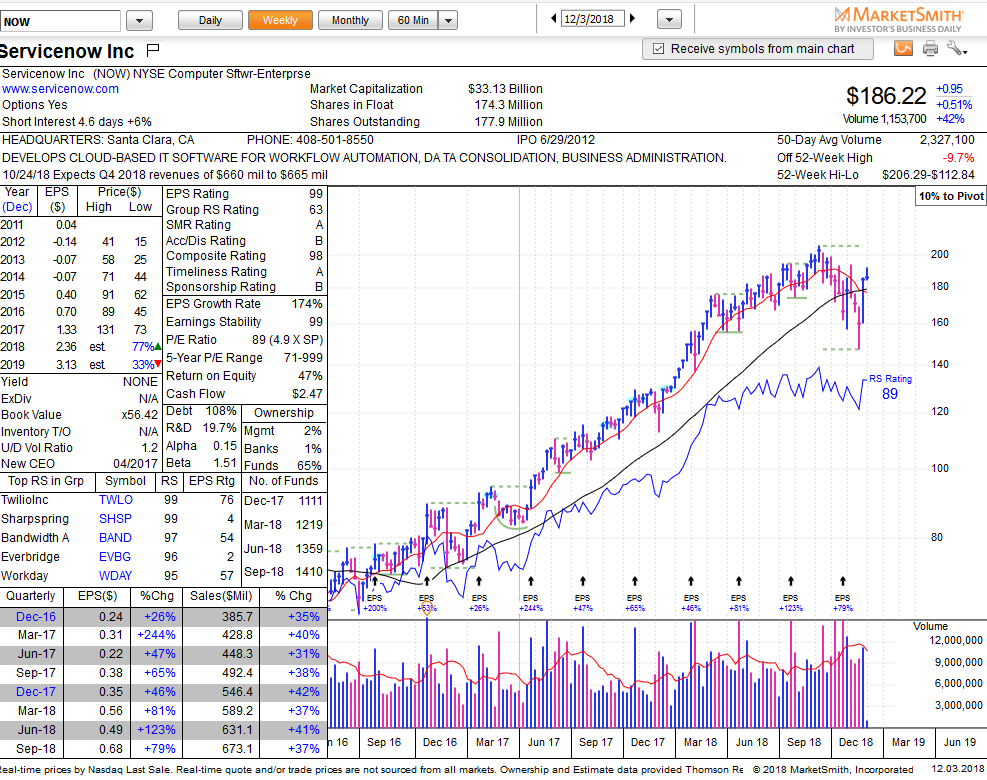987x780 pixels.
Task: Click the symbol input field containing NOW
Action: coord(60,21)
